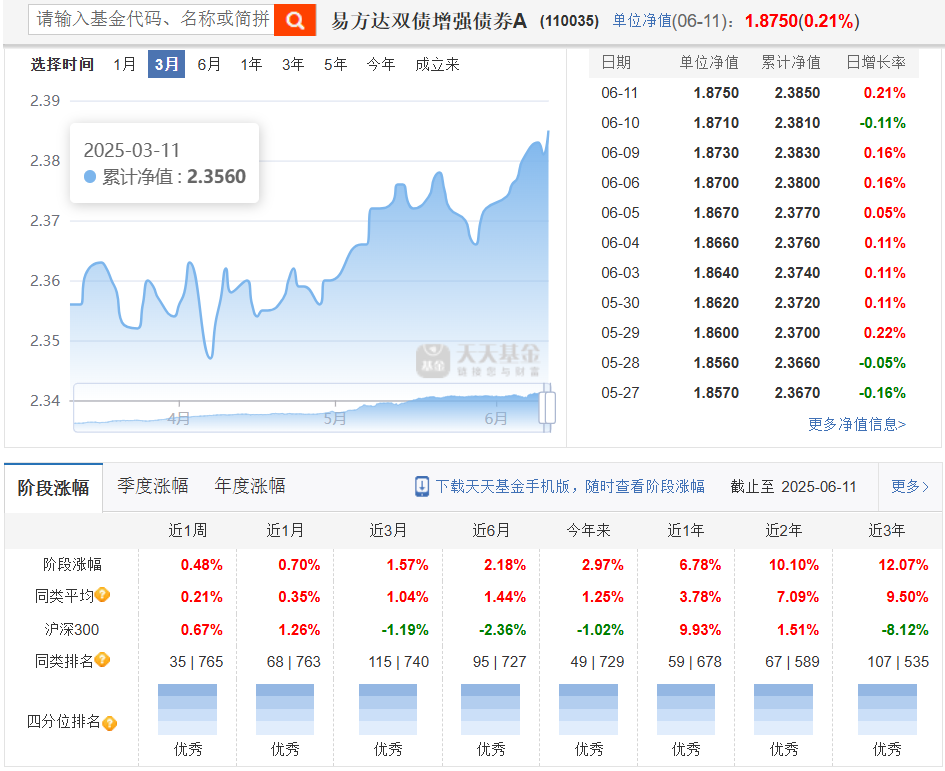Select the 3月 time range
The image size is (945, 771).
pos(166,64)
